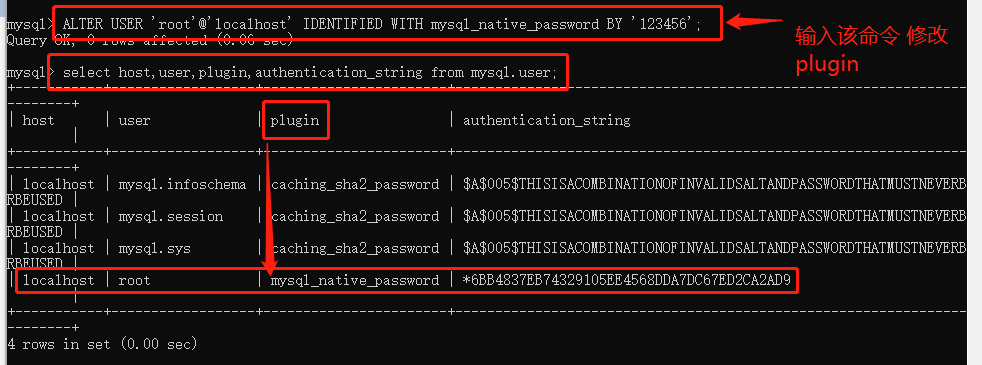Click the localhost cell in root row
The width and height of the screenshot is (982, 365).
tap(58, 280)
